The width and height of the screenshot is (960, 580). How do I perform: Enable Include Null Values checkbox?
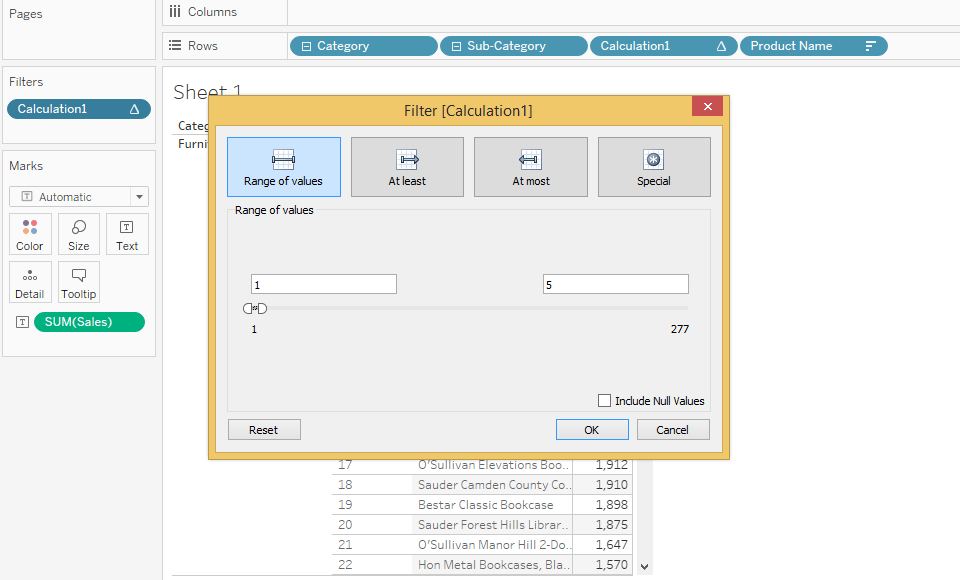click(604, 401)
